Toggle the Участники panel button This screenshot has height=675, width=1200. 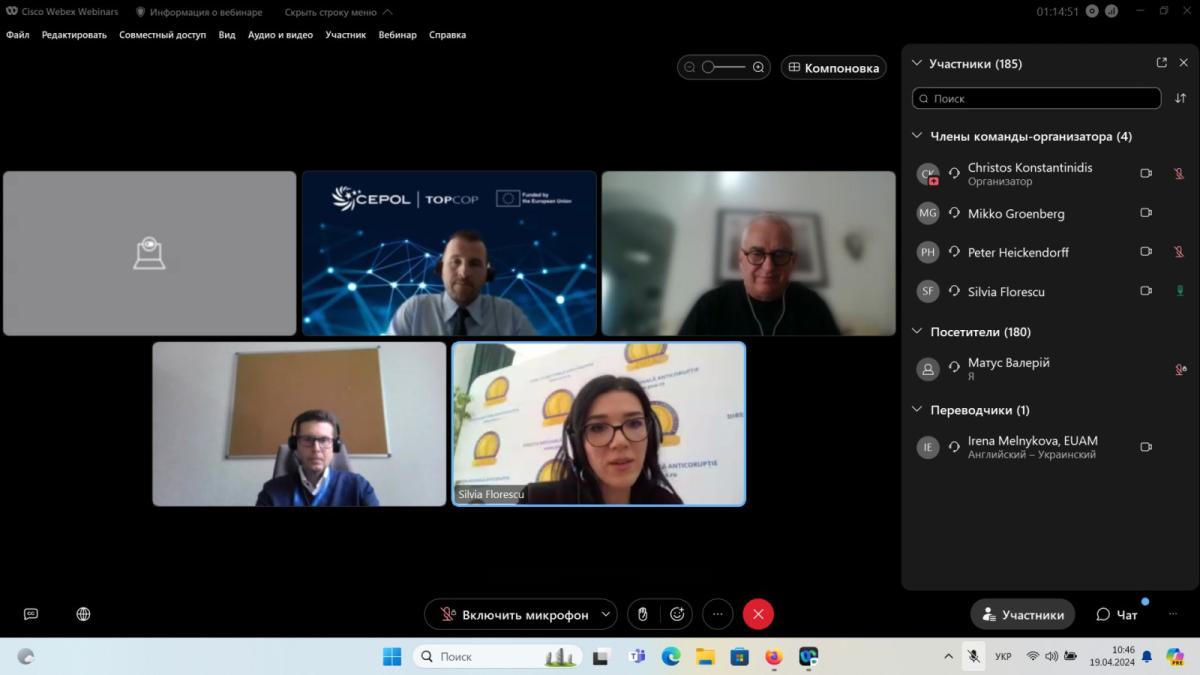click(1023, 615)
